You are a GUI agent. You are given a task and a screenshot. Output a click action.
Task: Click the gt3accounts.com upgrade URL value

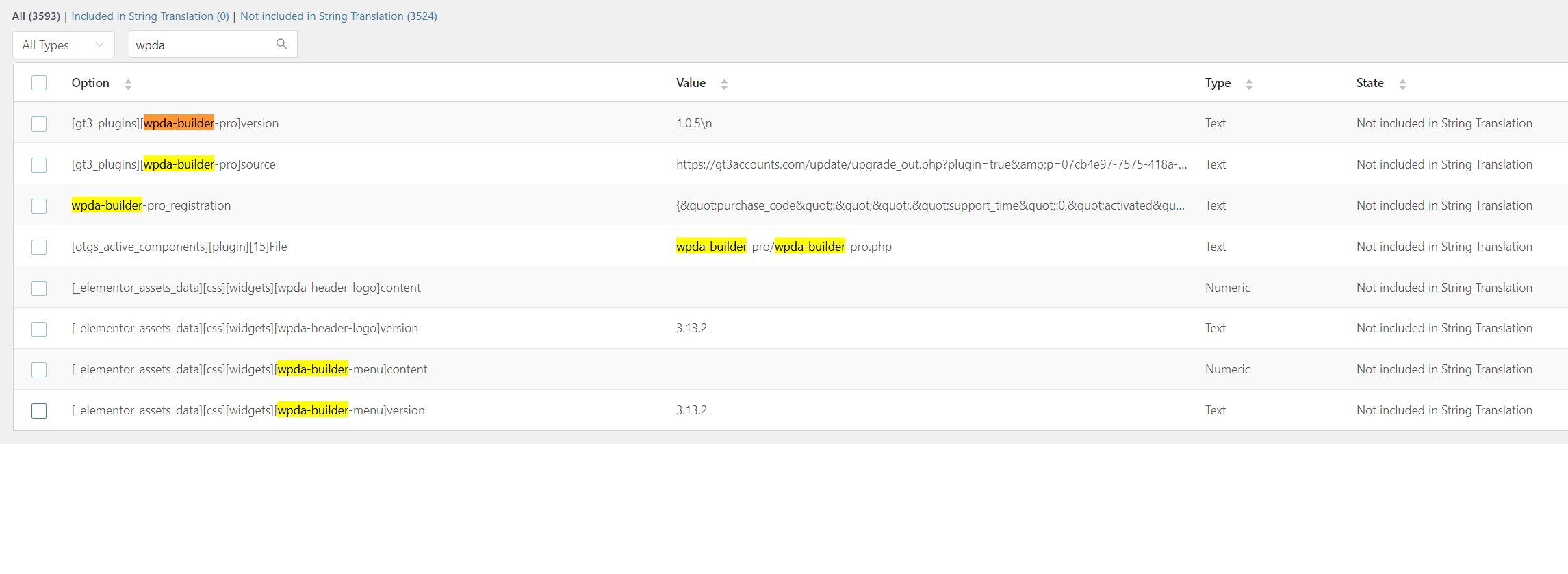pyautogui.click(x=931, y=164)
